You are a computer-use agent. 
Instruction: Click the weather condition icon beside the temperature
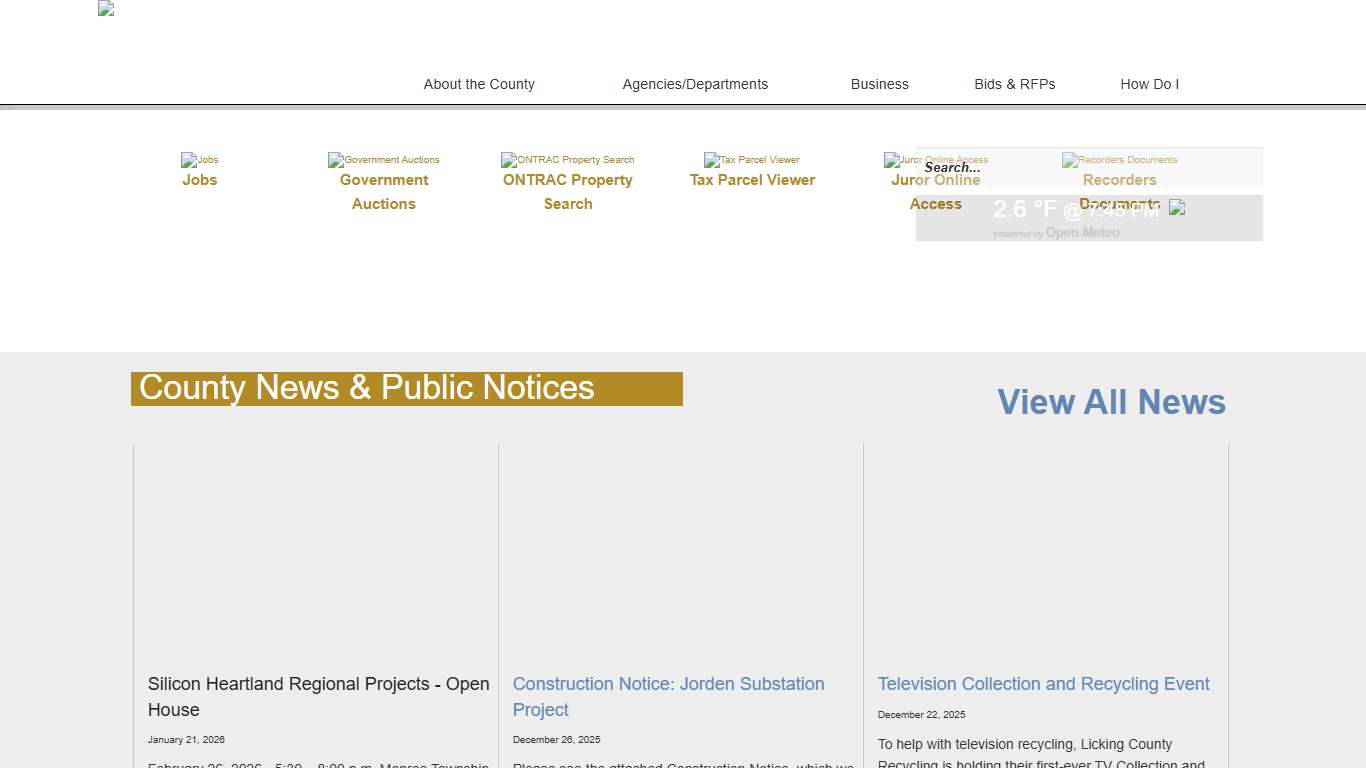[1177, 208]
